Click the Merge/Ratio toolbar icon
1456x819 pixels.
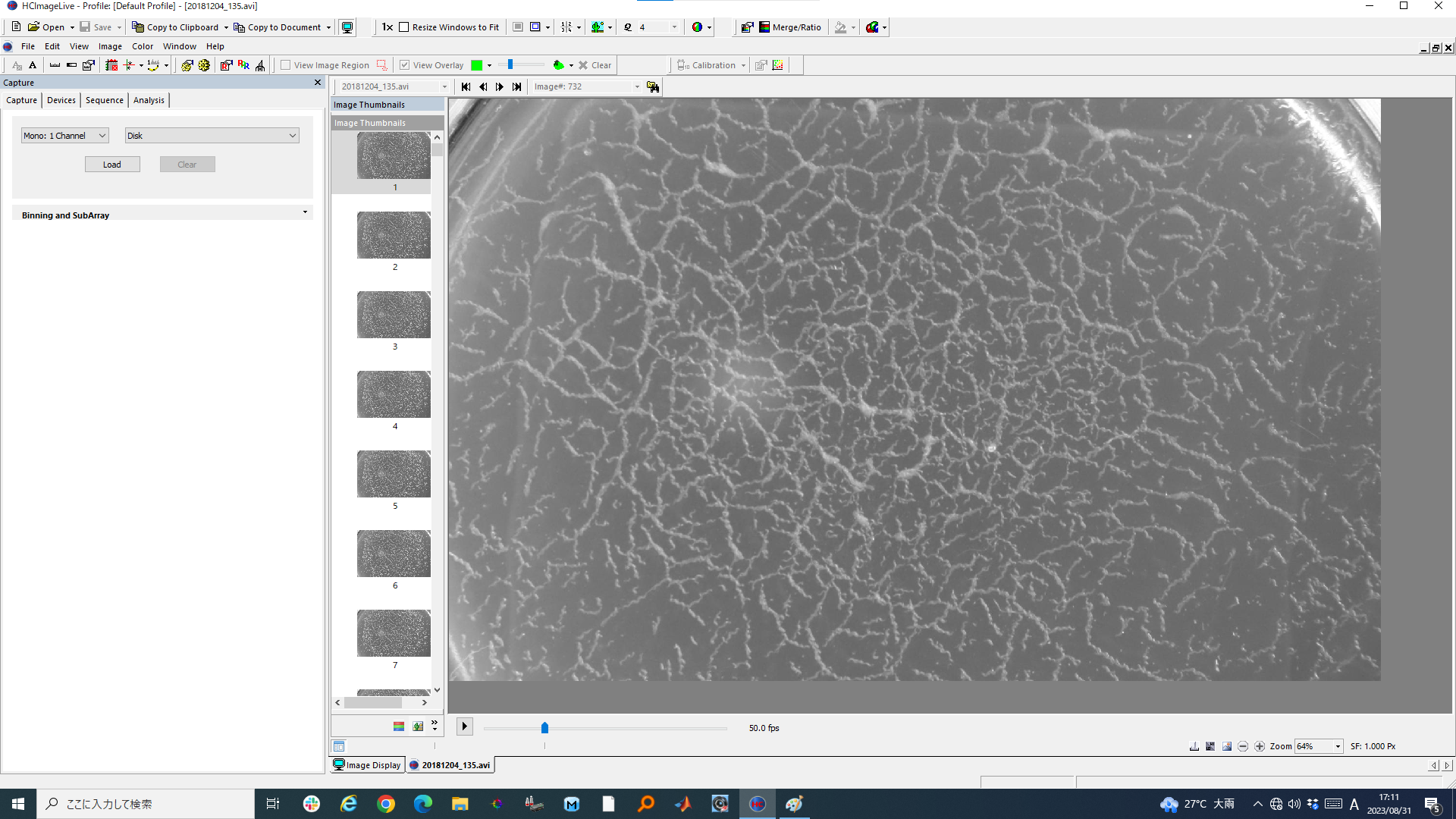pyautogui.click(x=764, y=27)
